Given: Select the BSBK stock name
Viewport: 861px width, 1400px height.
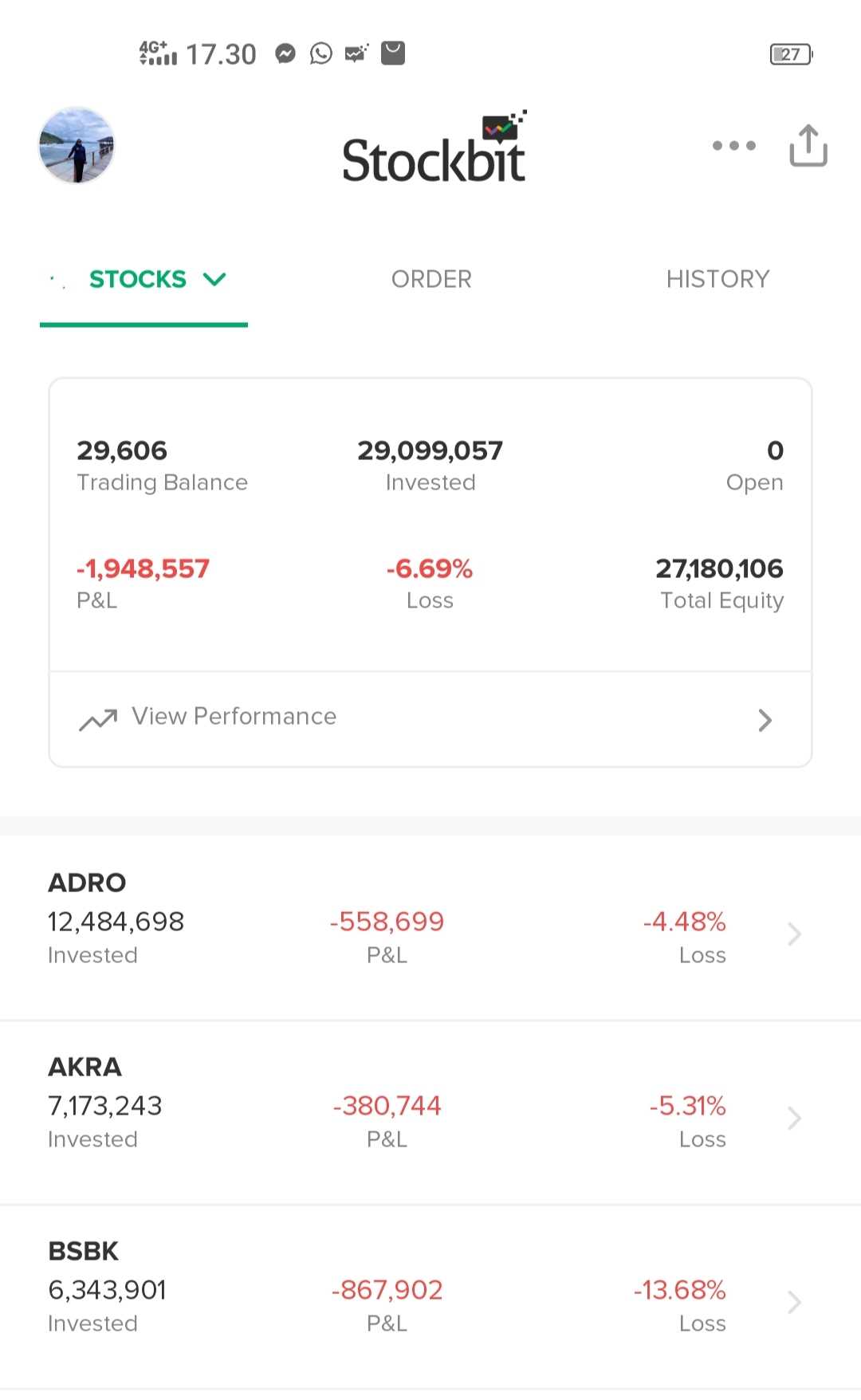Looking at the screenshot, I should (83, 1251).
